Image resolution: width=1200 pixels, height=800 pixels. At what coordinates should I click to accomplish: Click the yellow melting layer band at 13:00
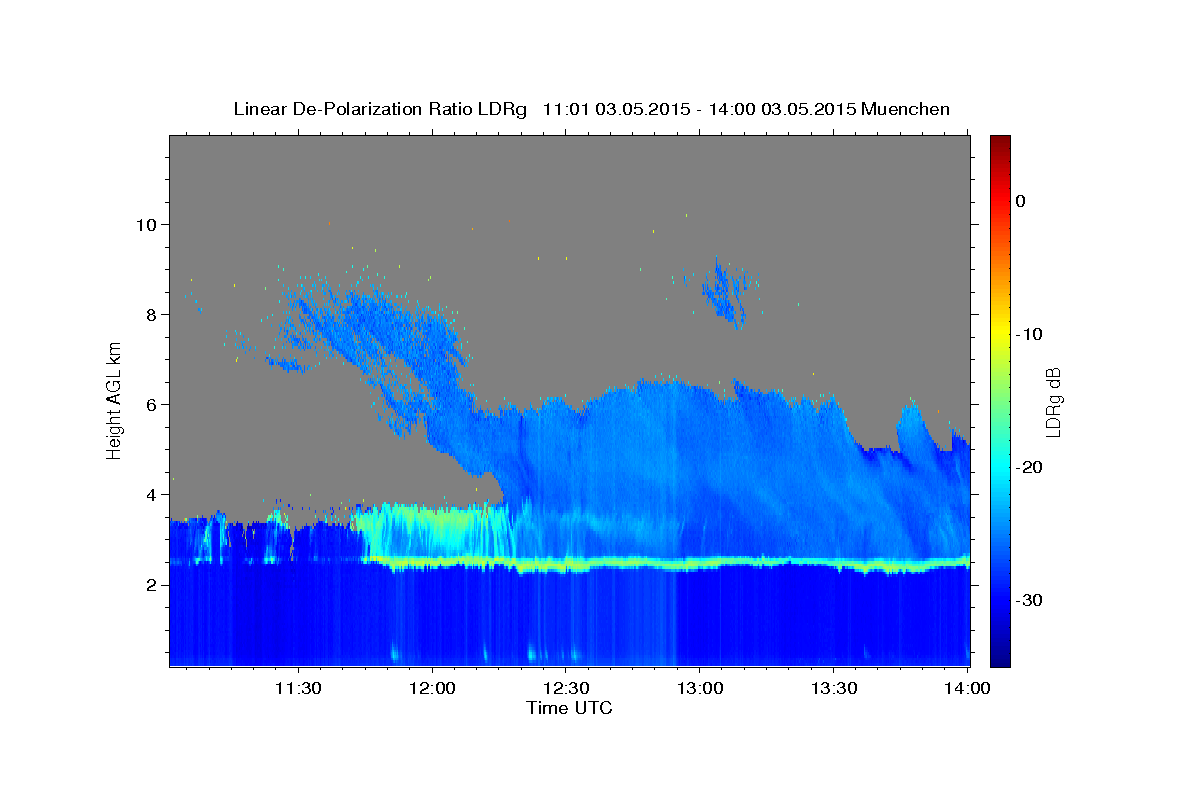tap(699, 565)
